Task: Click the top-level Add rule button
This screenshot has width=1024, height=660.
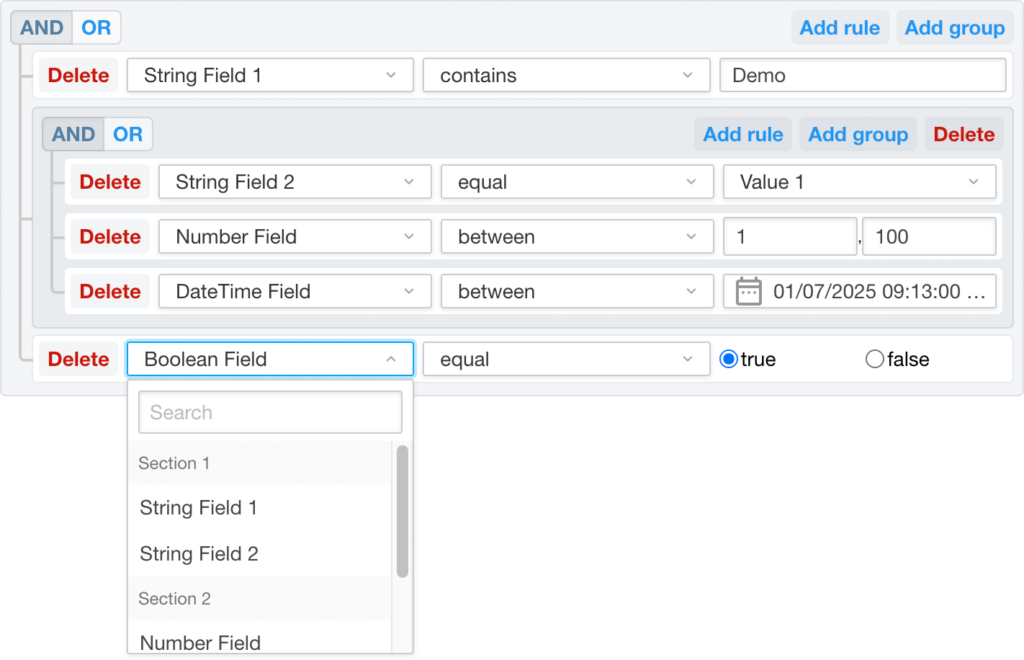Action: pos(839,28)
